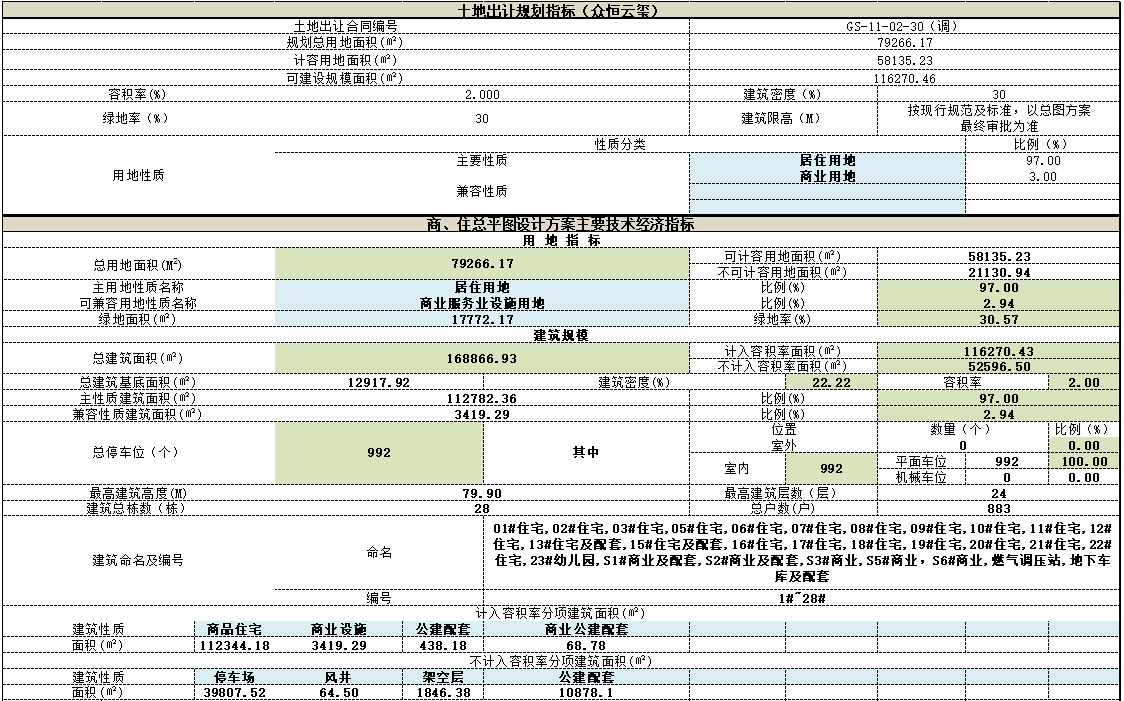Select the total parking spaces 992 cell
Viewport: 1124px width, 701px height.
(x=378, y=452)
